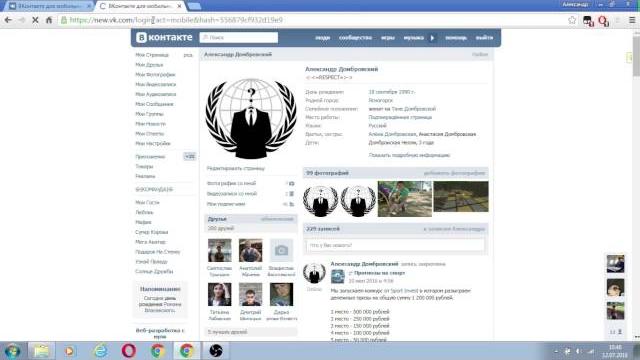Screen dimensions: 640x360
Task: Open 'Мои Друзья' in left sidebar
Action: pos(149,65)
